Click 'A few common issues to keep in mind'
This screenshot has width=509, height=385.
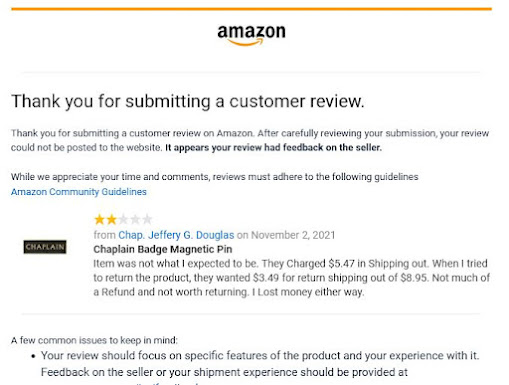point(94,340)
